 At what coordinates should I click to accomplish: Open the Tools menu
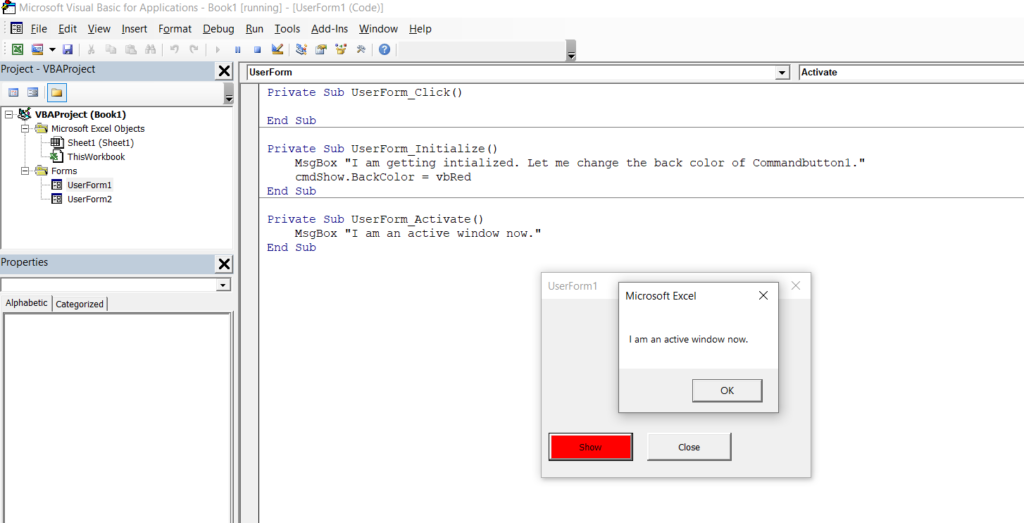(287, 29)
